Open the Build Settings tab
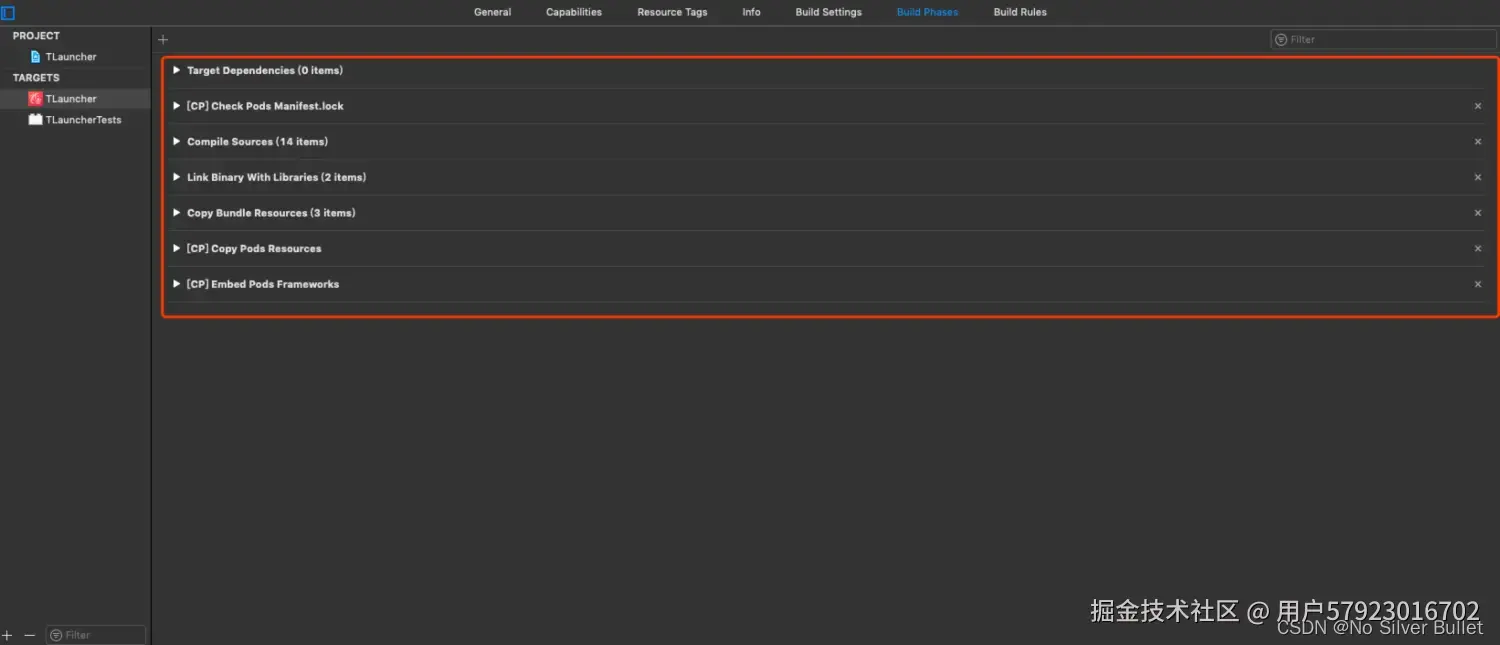Viewport: 1500px width, 645px height. pos(829,12)
